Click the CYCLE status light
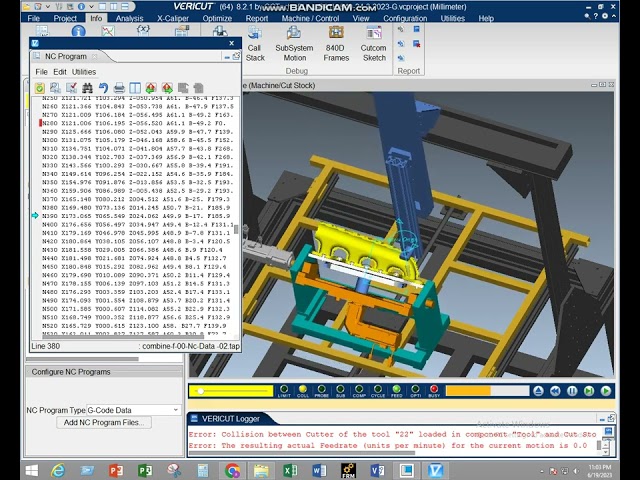Viewport: 640px width, 480px height. coord(378,391)
